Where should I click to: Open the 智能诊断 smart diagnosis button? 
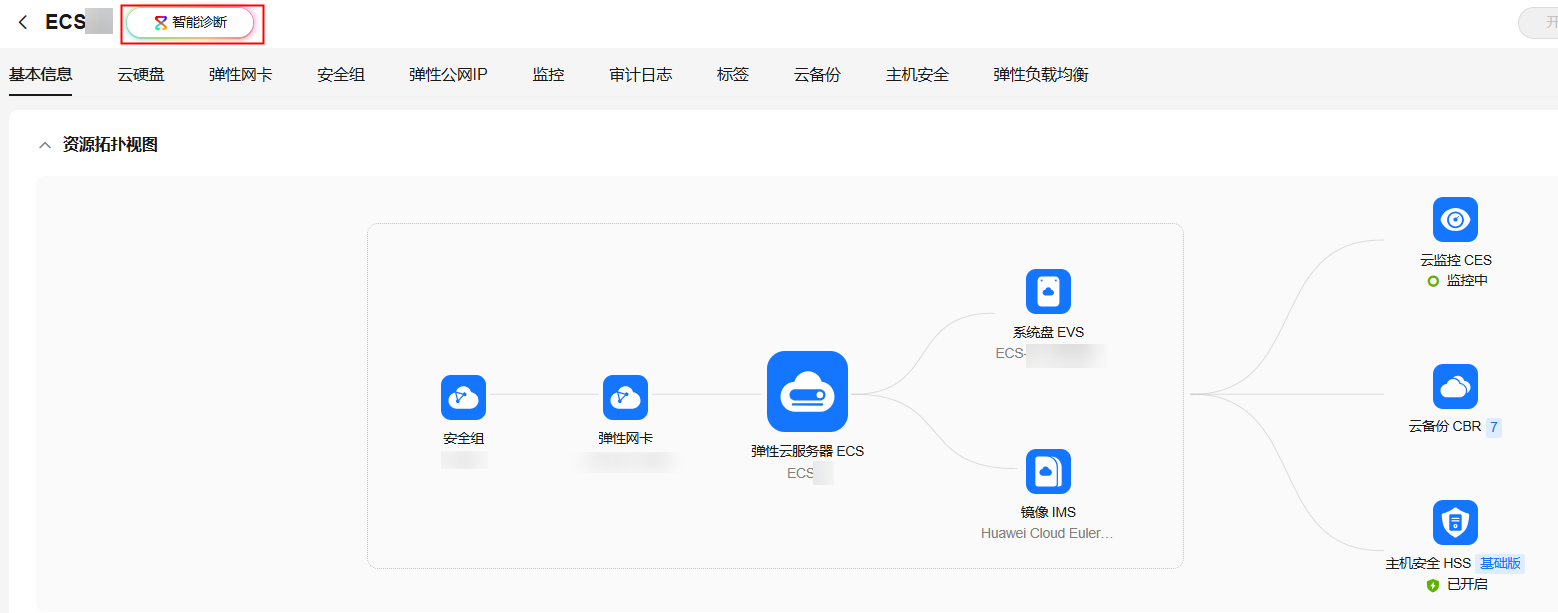(190, 22)
